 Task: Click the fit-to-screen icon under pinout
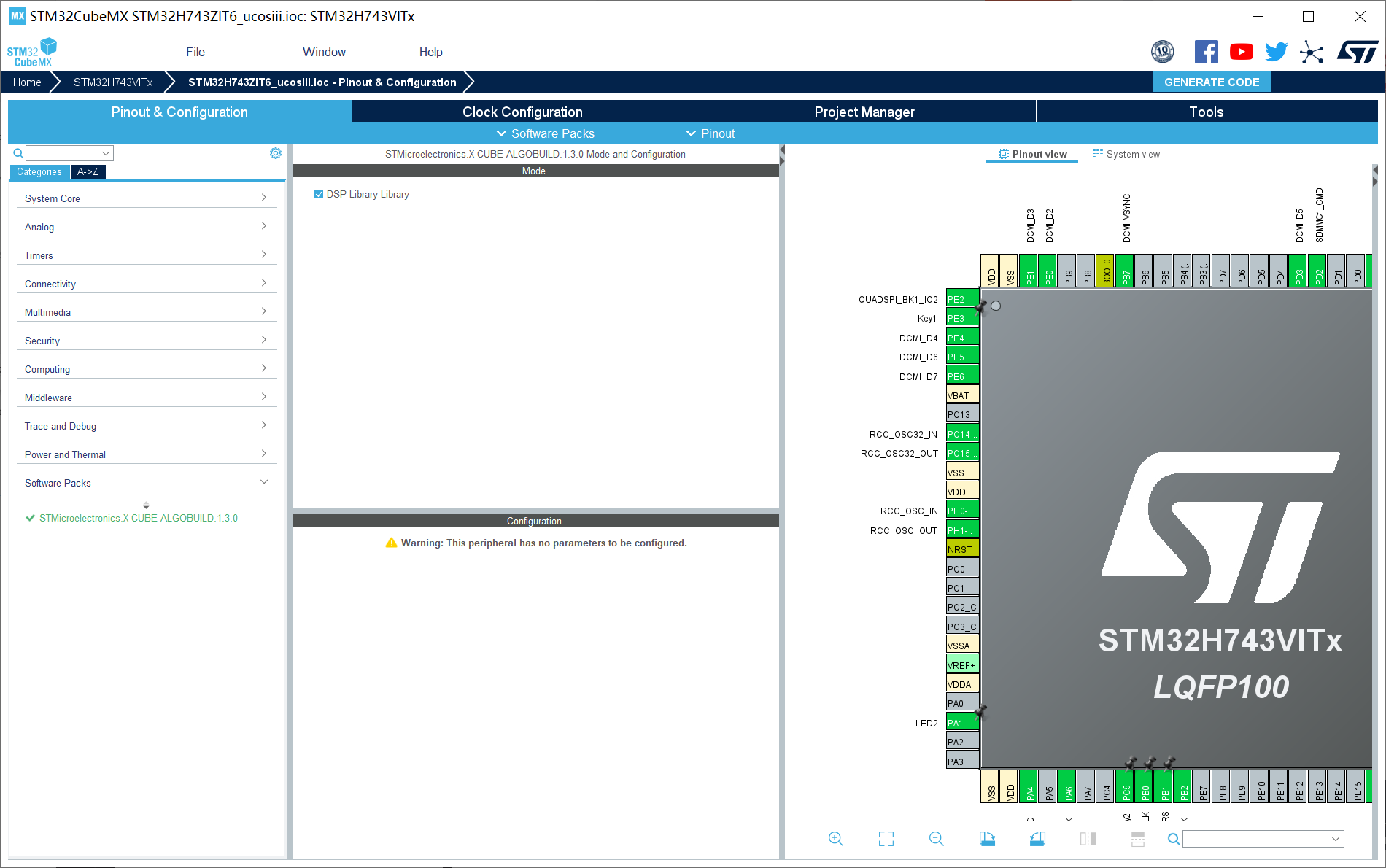pos(886,839)
